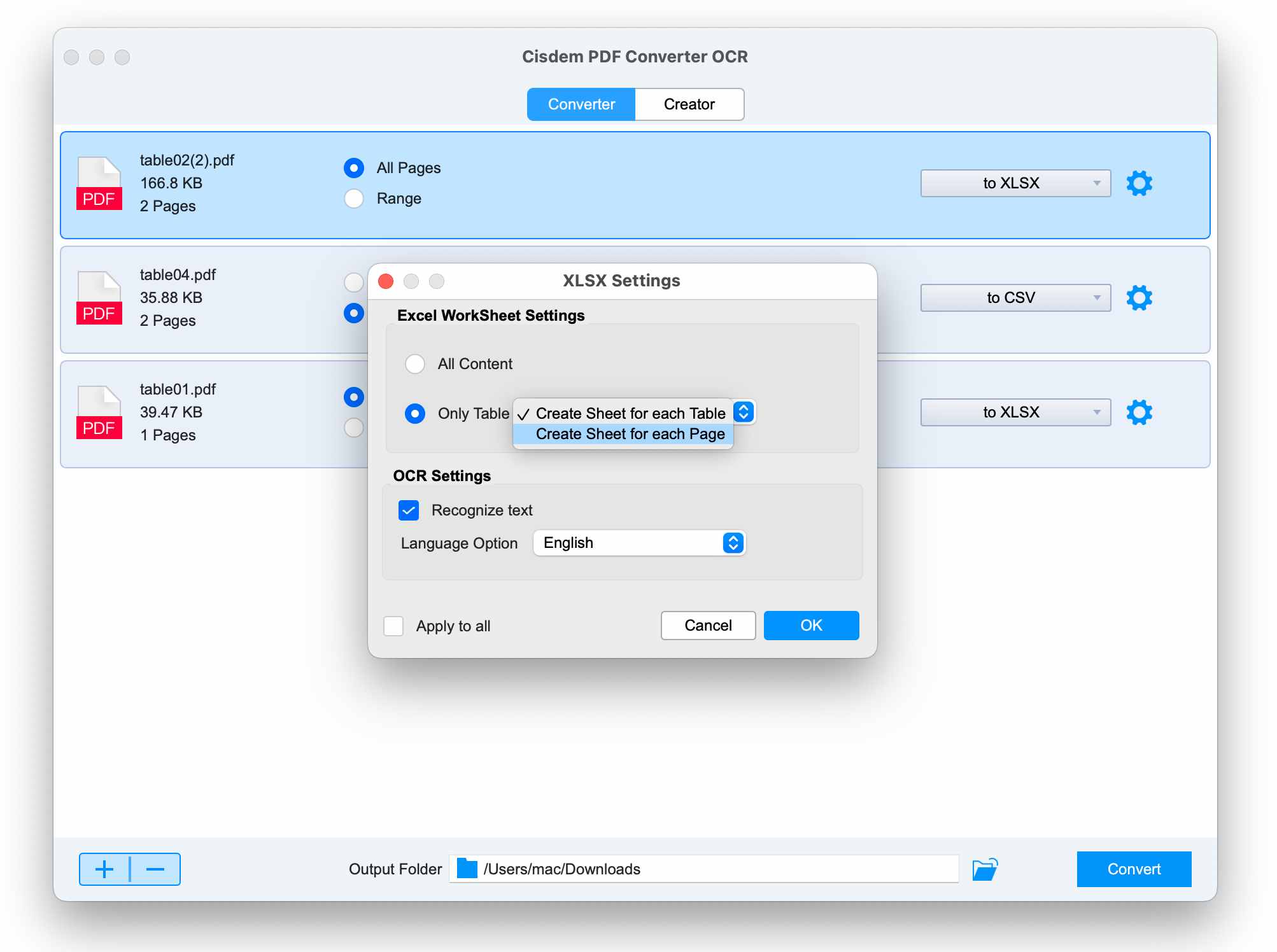Screen dimensions: 1277x952
Task: Open the English language option dropdown
Action: [638, 543]
